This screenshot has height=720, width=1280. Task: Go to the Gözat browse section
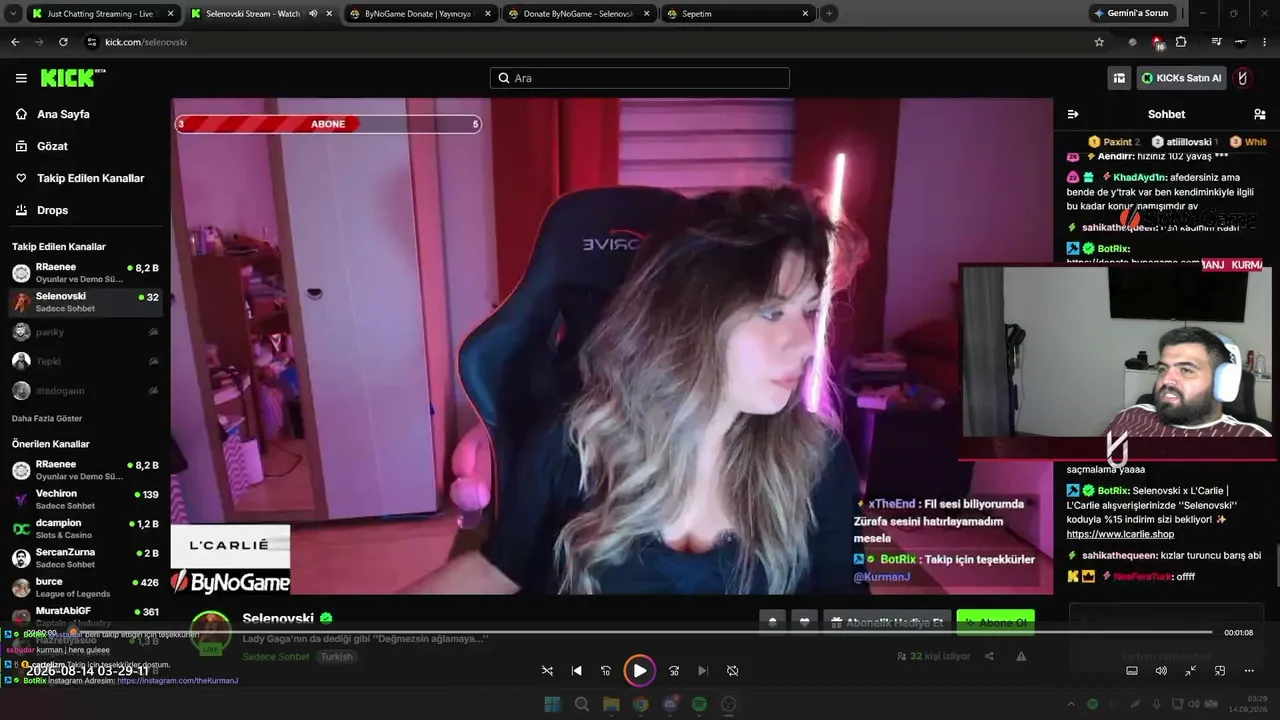[52, 146]
